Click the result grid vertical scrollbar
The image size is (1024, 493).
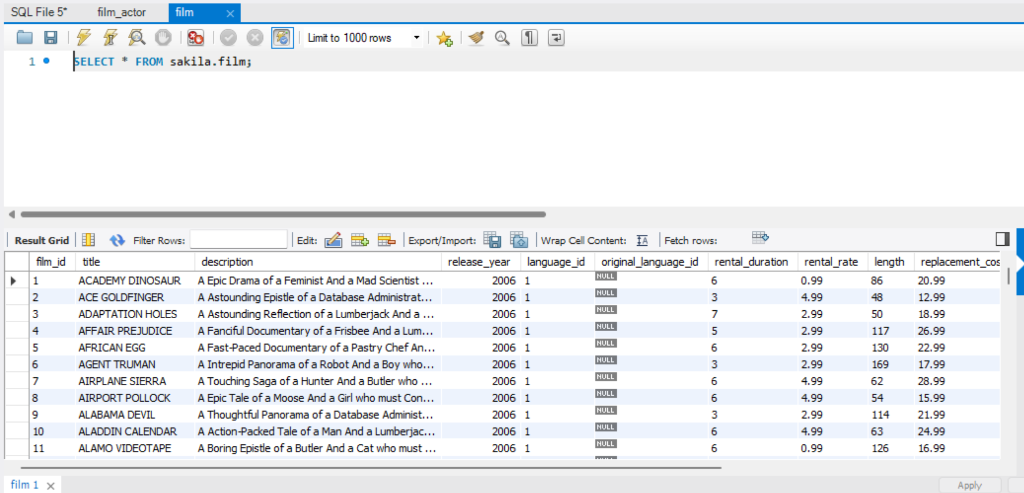point(1009,276)
